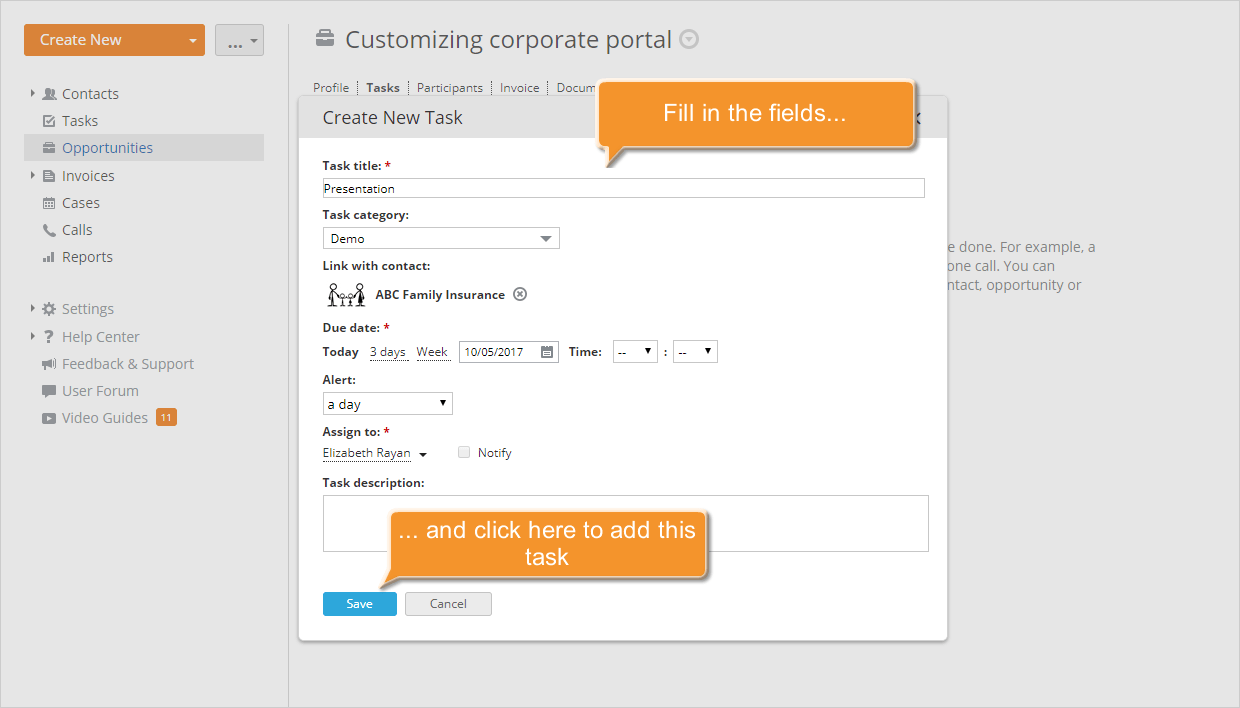Click the Contacts people icon in sidebar
Image resolution: width=1240 pixels, height=708 pixels.
(50, 93)
